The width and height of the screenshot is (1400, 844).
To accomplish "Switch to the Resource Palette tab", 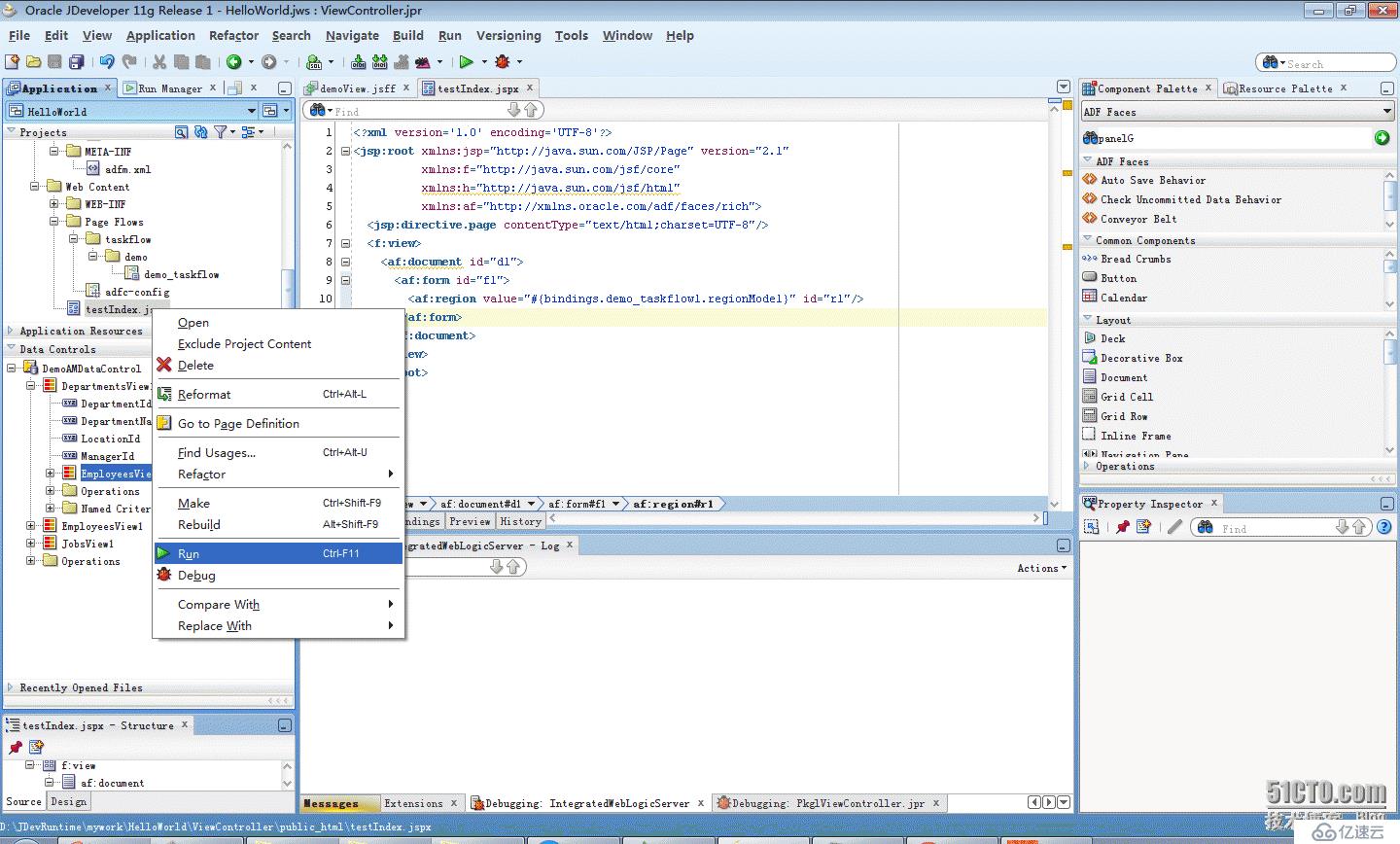I will (1285, 88).
